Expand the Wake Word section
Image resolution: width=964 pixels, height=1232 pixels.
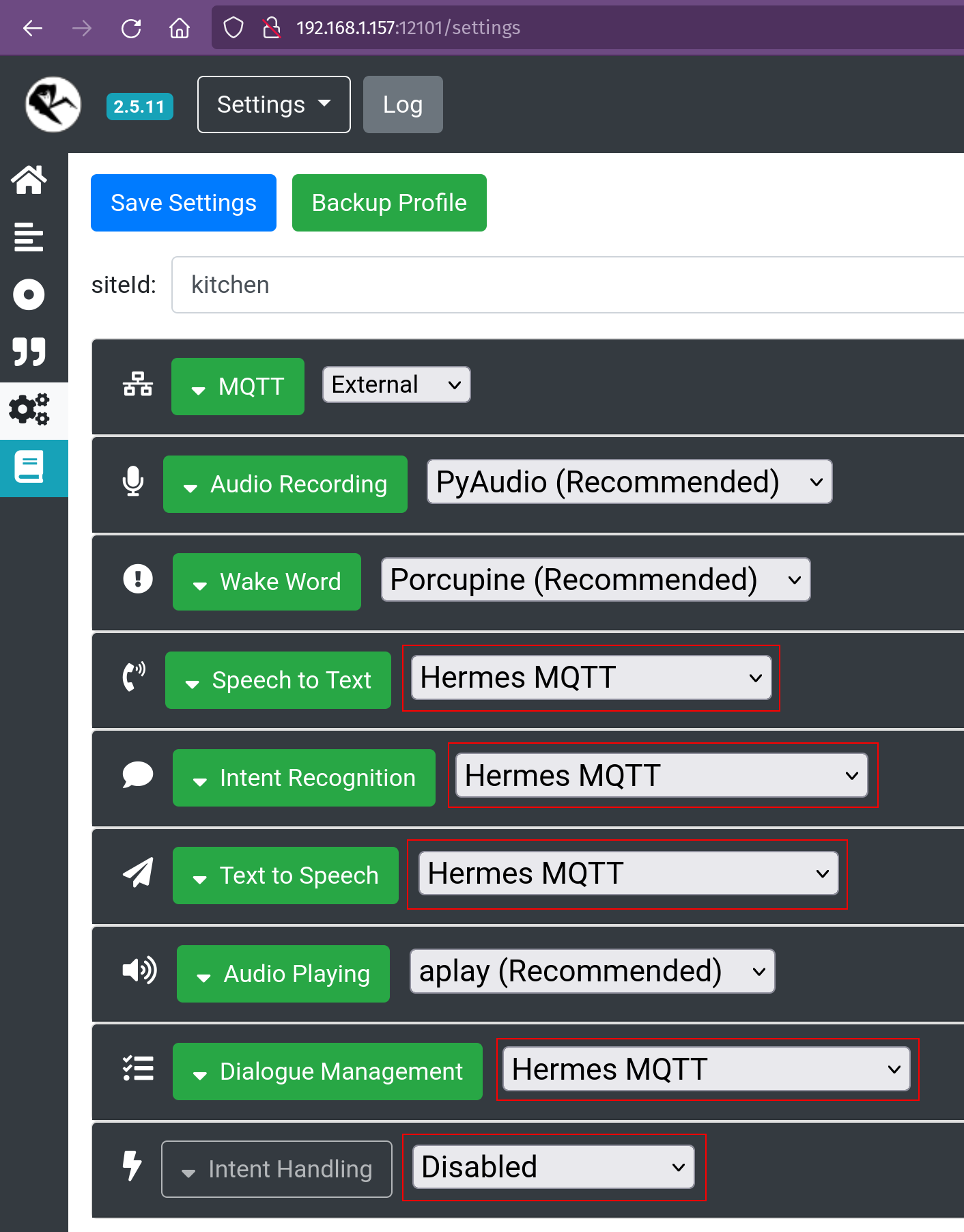[x=267, y=582]
